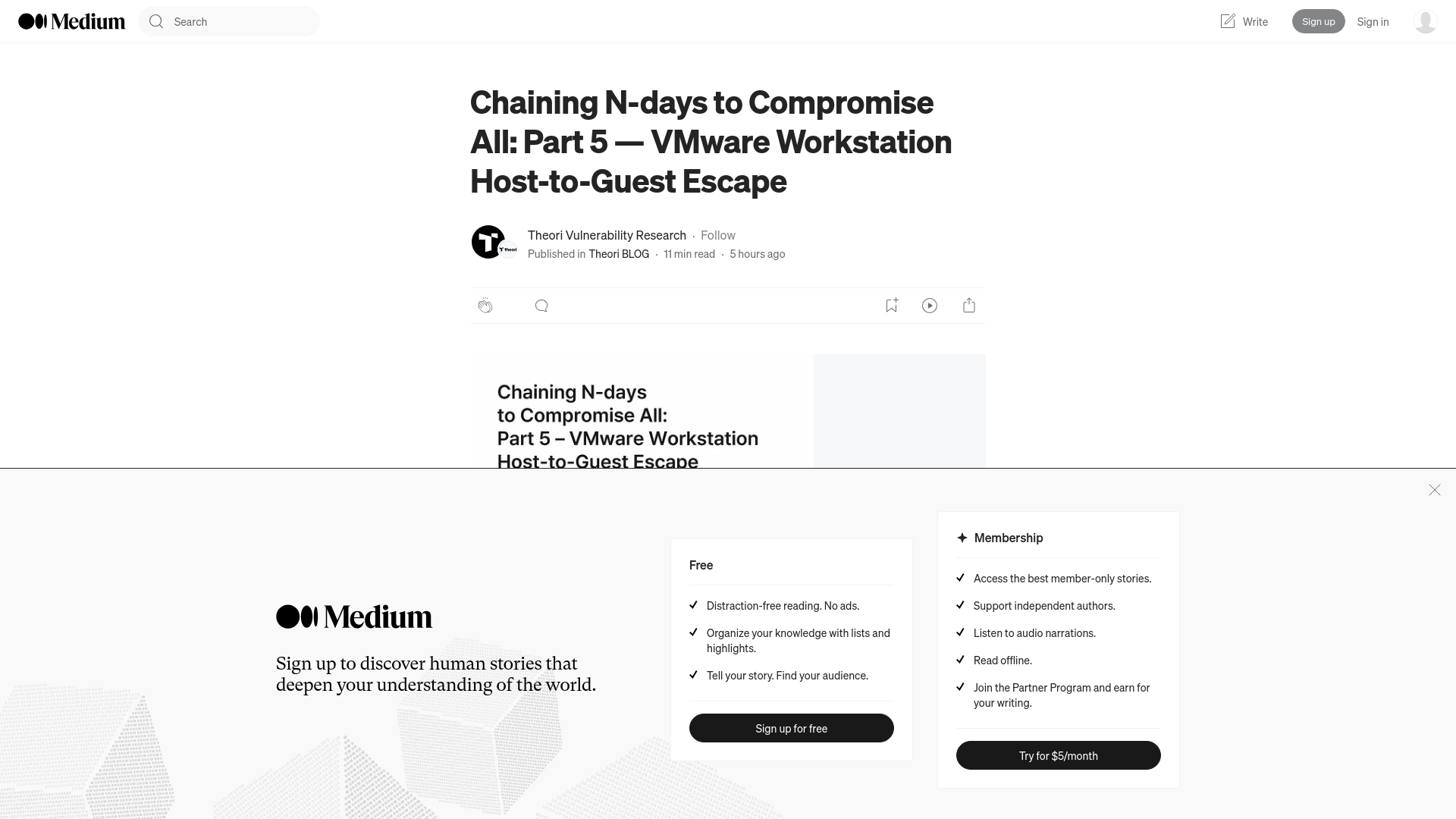Click the Try for $5/month button
Image resolution: width=1456 pixels, height=819 pixels.
(1058, 755)
